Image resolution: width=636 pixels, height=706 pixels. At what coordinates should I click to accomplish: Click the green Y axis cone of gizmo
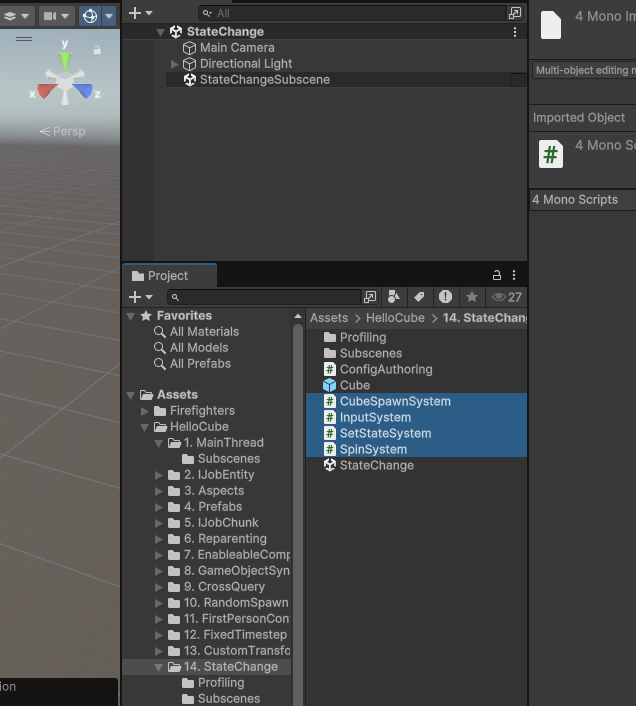(65, 61)
